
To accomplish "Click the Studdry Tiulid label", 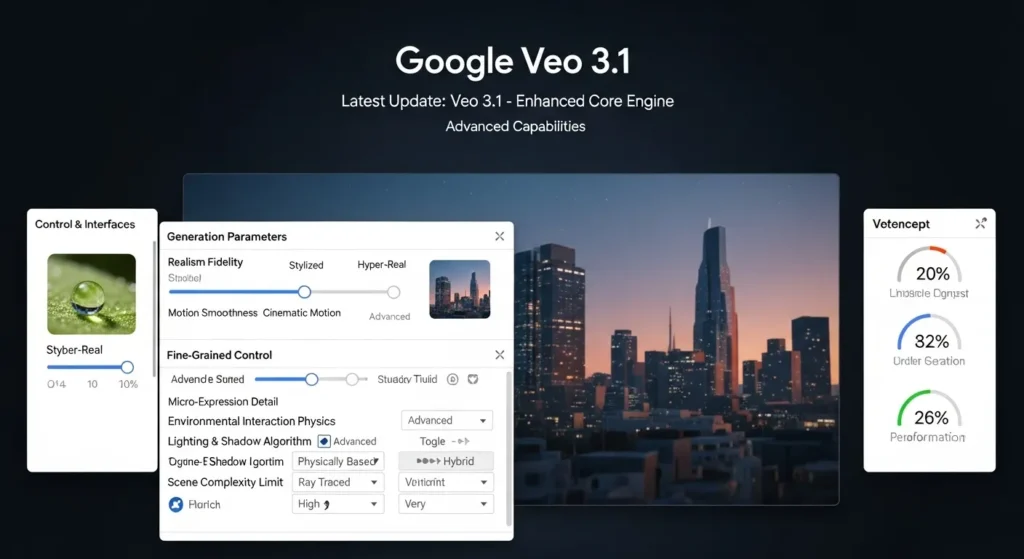I will tap(408, 379).
